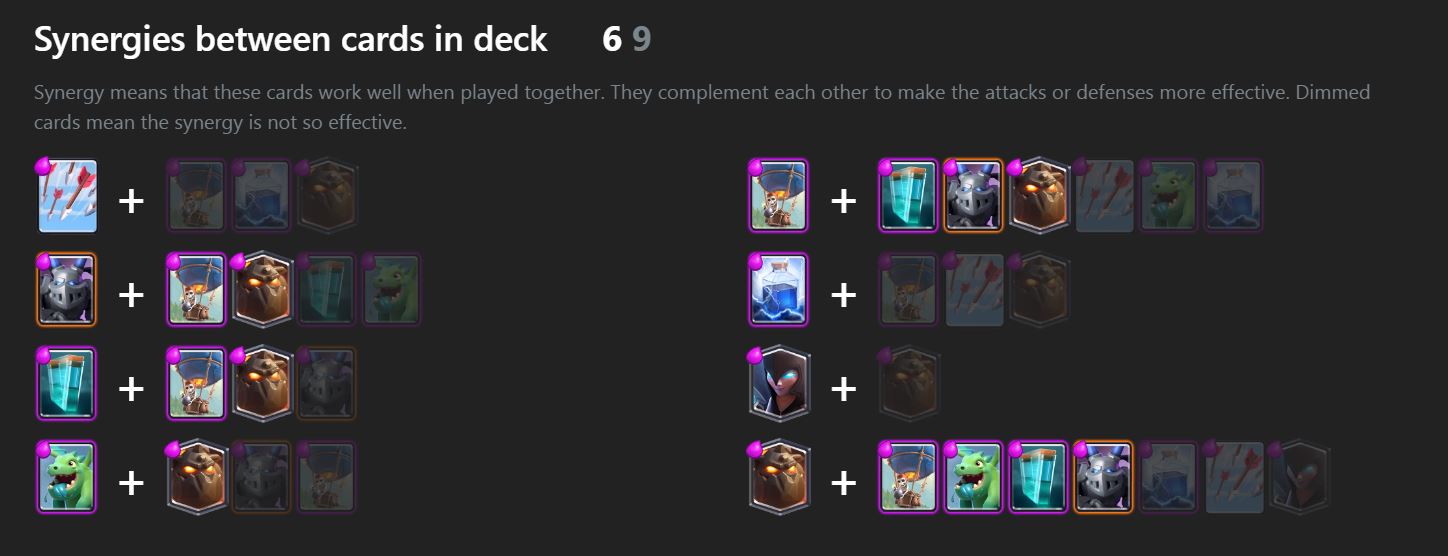Select the Night Witch card heading its synergy row
This screenshot has width=1448, height=556.
[779, 383]
